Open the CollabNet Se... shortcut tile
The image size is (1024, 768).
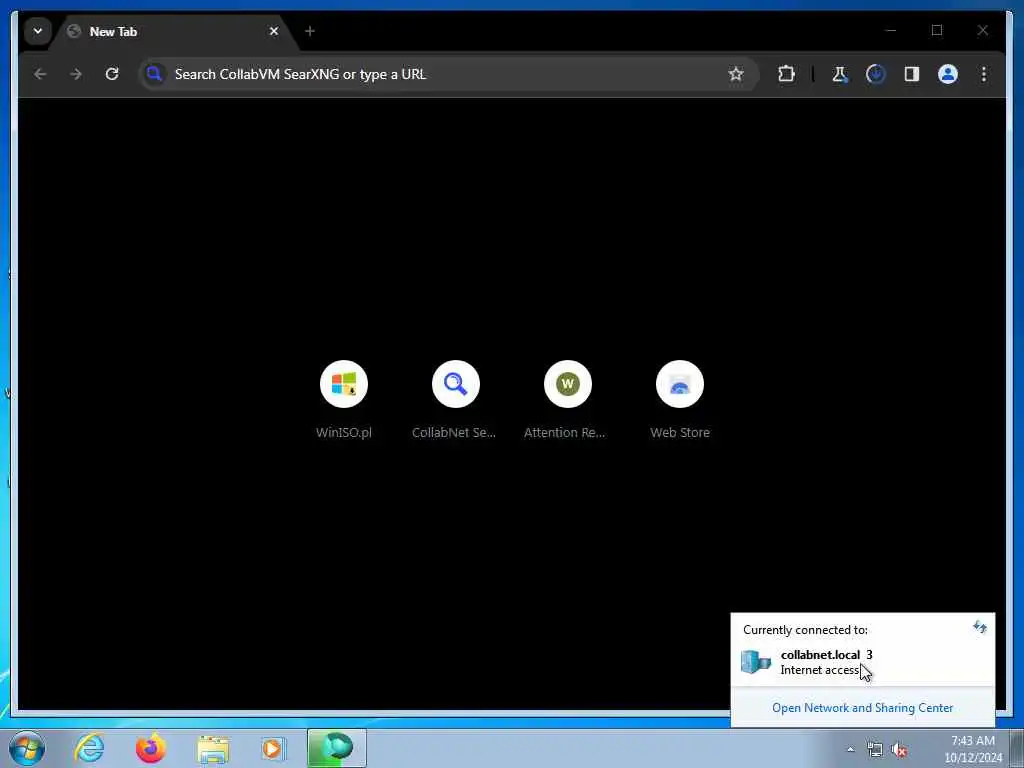pos(456,400)
